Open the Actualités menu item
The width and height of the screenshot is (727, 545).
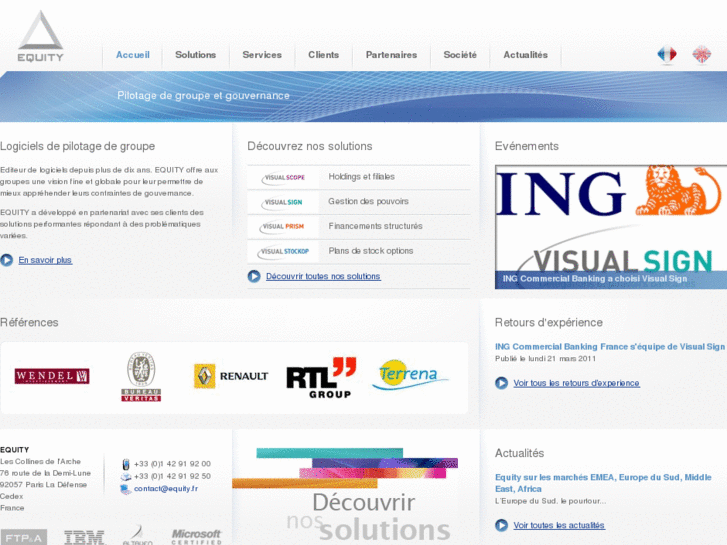coord(525,55)
